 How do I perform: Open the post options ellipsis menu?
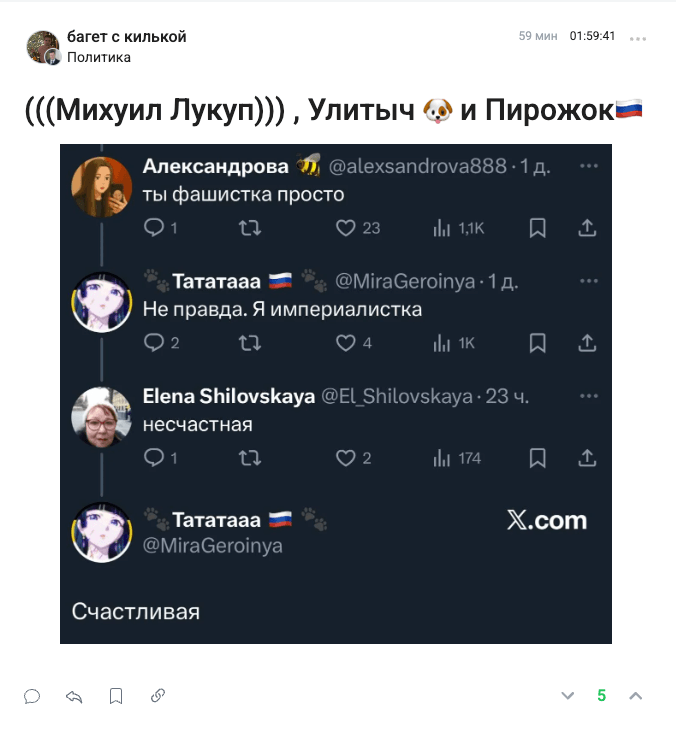coord(638,38)
